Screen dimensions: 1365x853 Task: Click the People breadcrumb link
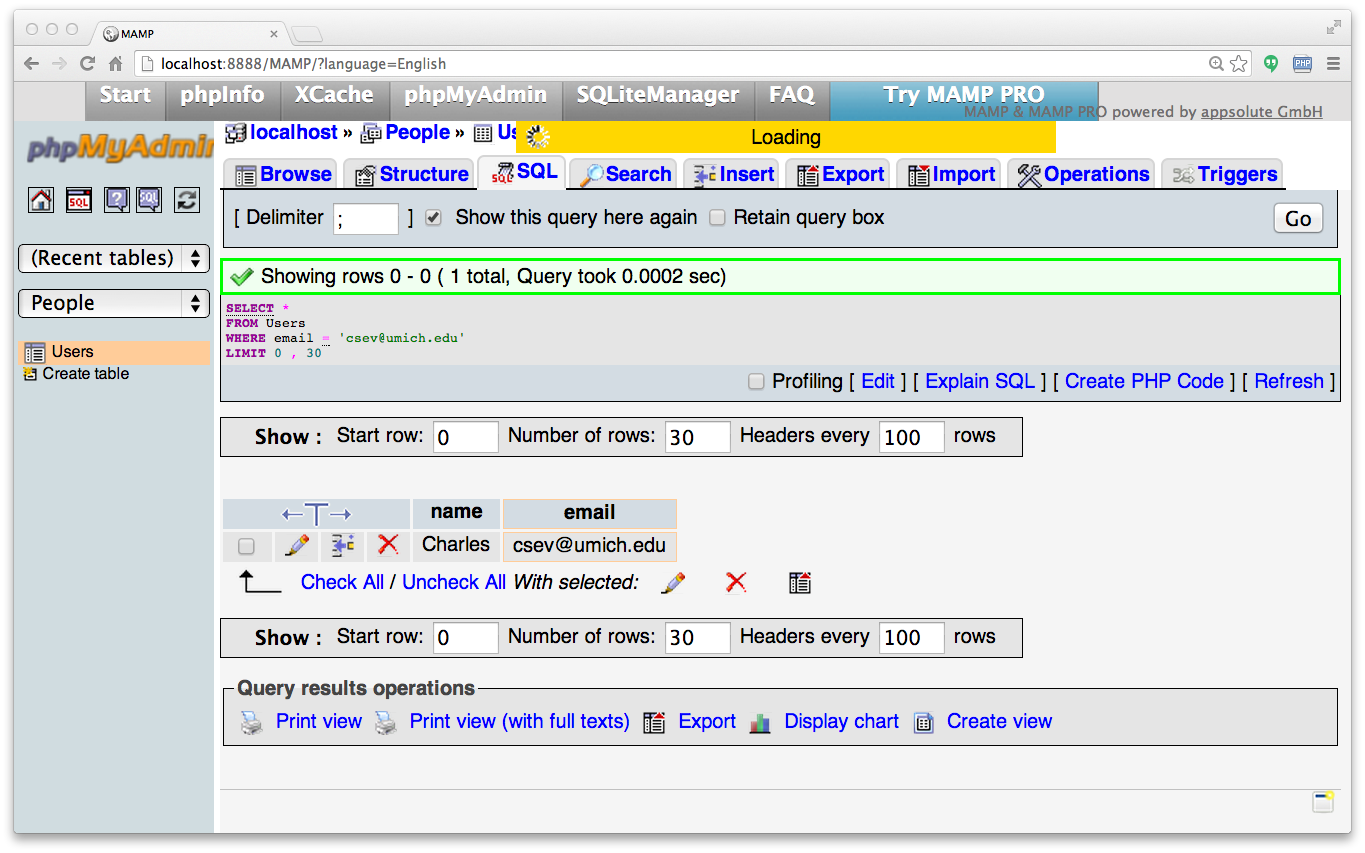417,132
